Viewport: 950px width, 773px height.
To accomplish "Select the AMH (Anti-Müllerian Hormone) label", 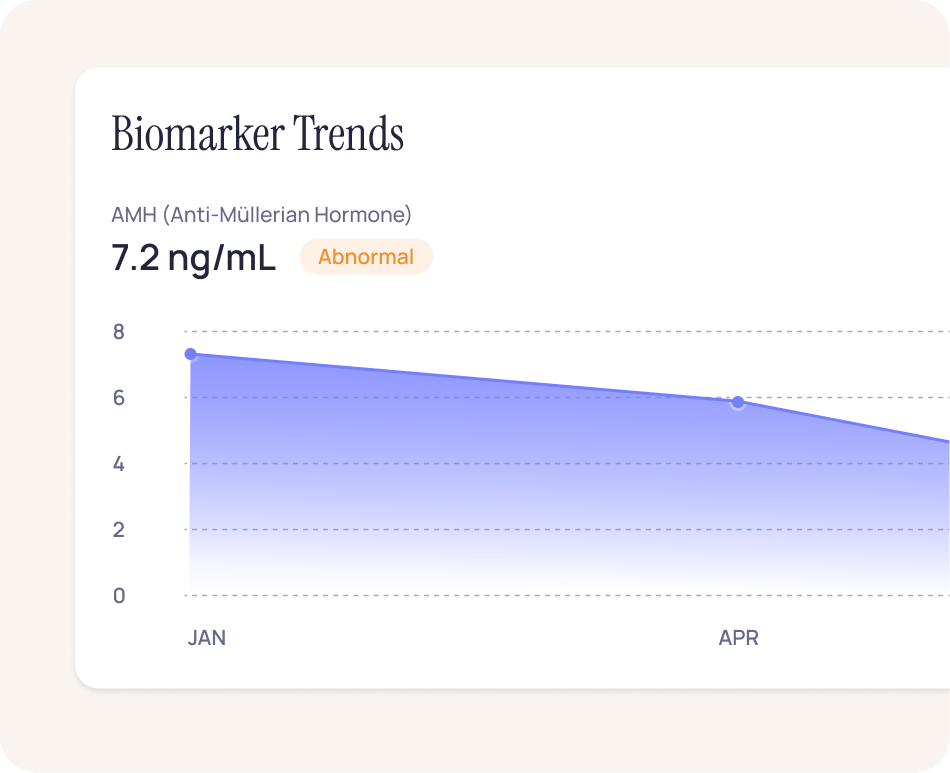I will [x=261, y=214].
